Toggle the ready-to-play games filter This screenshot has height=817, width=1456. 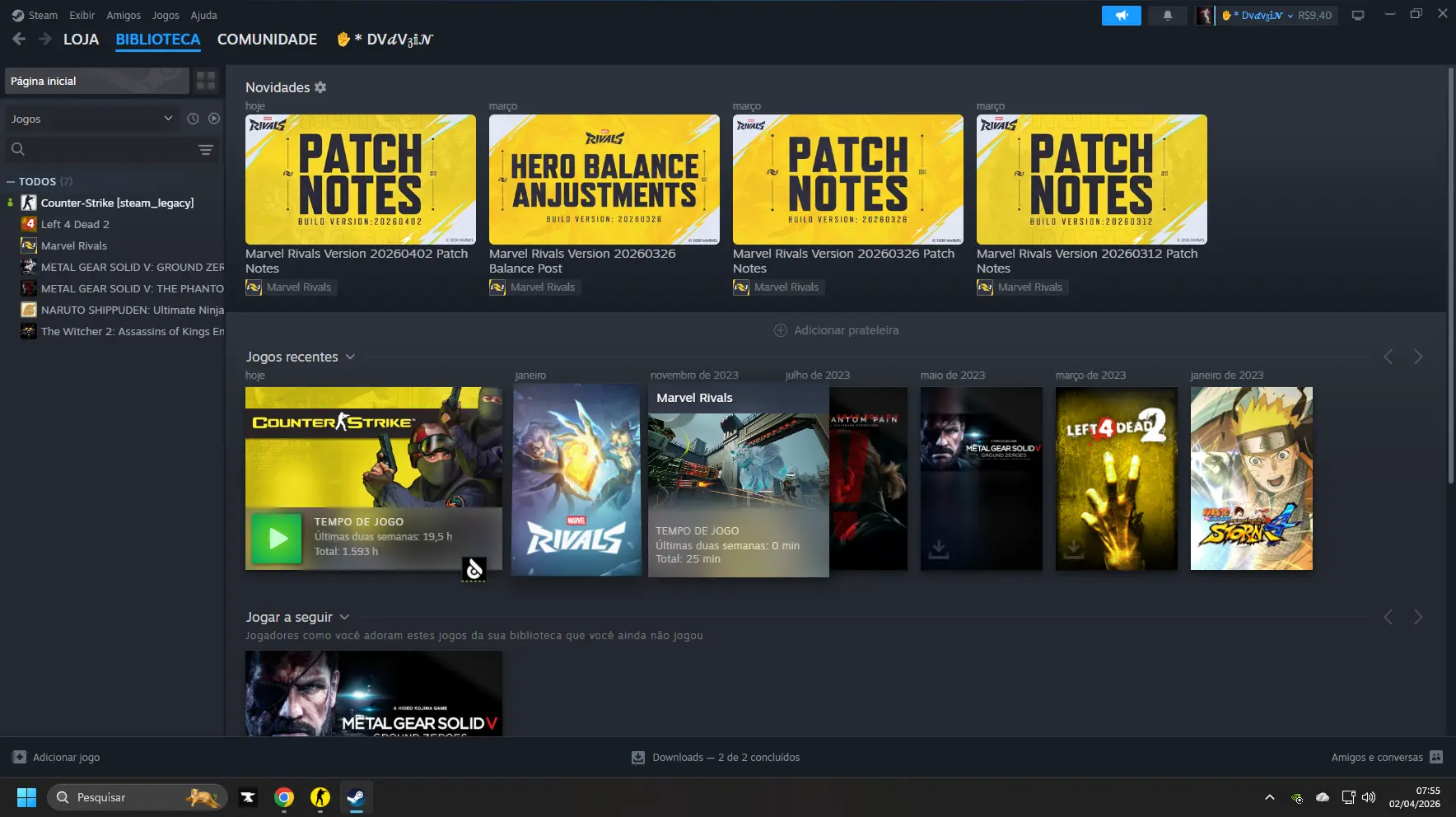[x=214, y=119]
